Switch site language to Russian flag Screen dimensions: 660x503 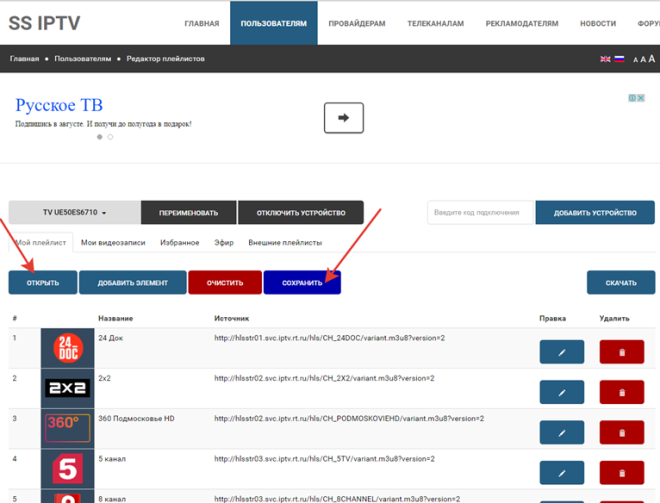point(619,59)
